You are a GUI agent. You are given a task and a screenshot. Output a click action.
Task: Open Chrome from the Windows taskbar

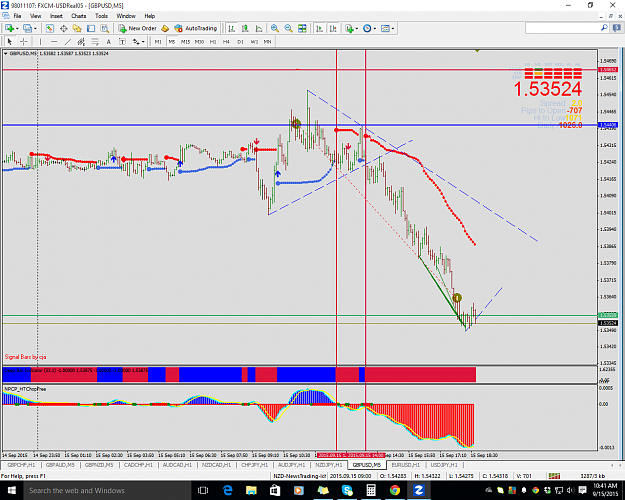coord(395,490)
